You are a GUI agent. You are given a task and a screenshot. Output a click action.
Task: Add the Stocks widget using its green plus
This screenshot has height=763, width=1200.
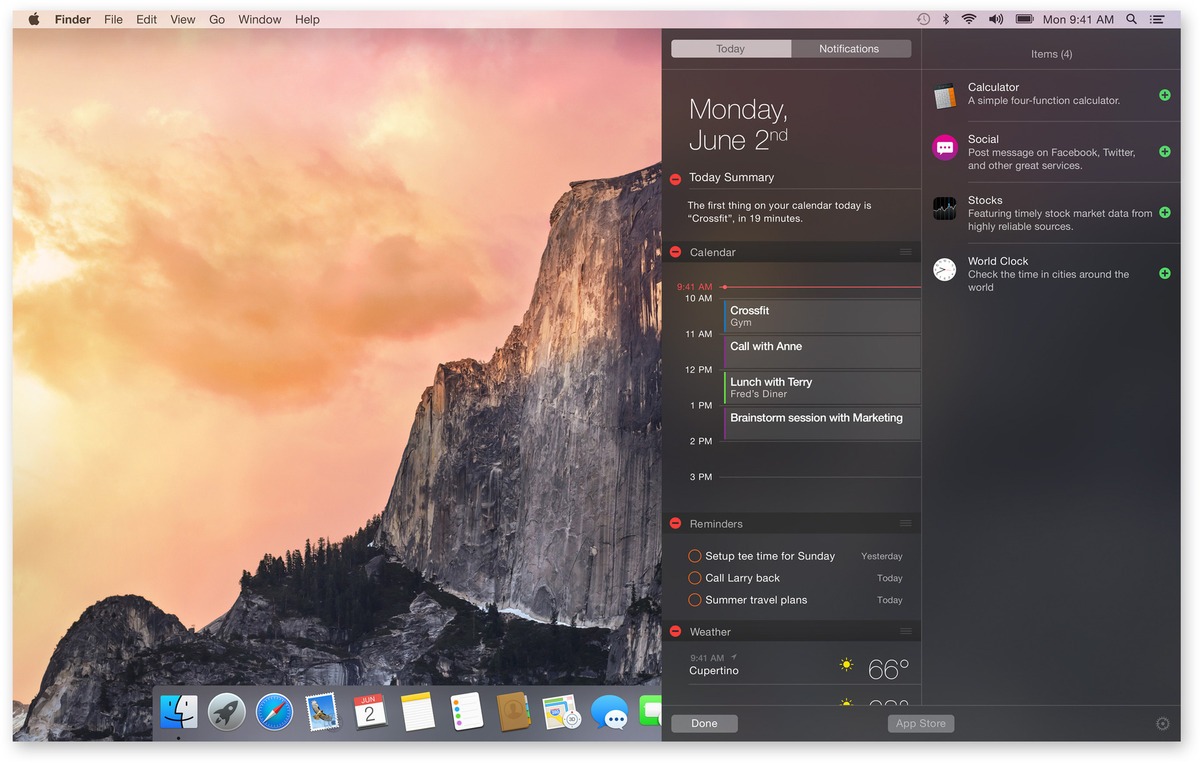1164,212
